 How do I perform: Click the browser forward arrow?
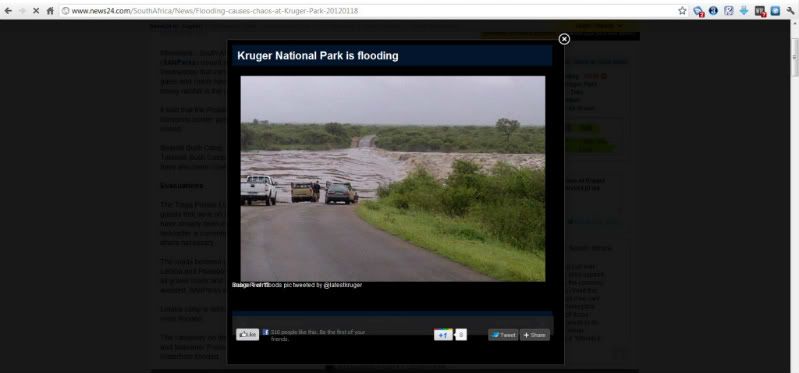[22, 11]
